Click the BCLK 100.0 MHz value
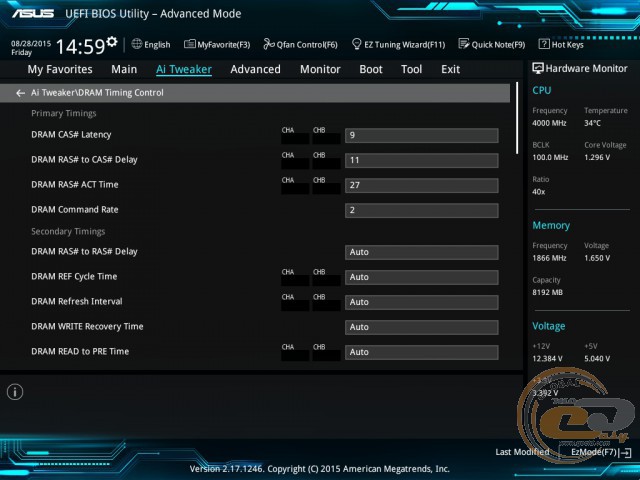 click(x=550, y=158)
